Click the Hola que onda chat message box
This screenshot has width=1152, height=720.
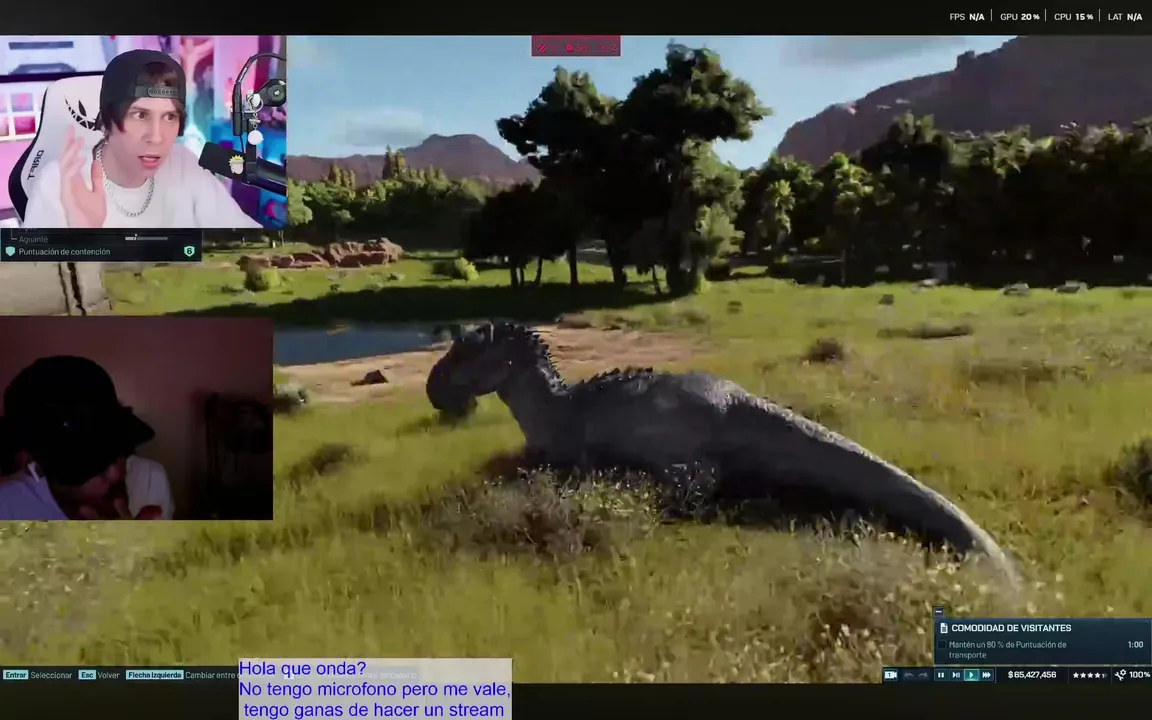375,689
